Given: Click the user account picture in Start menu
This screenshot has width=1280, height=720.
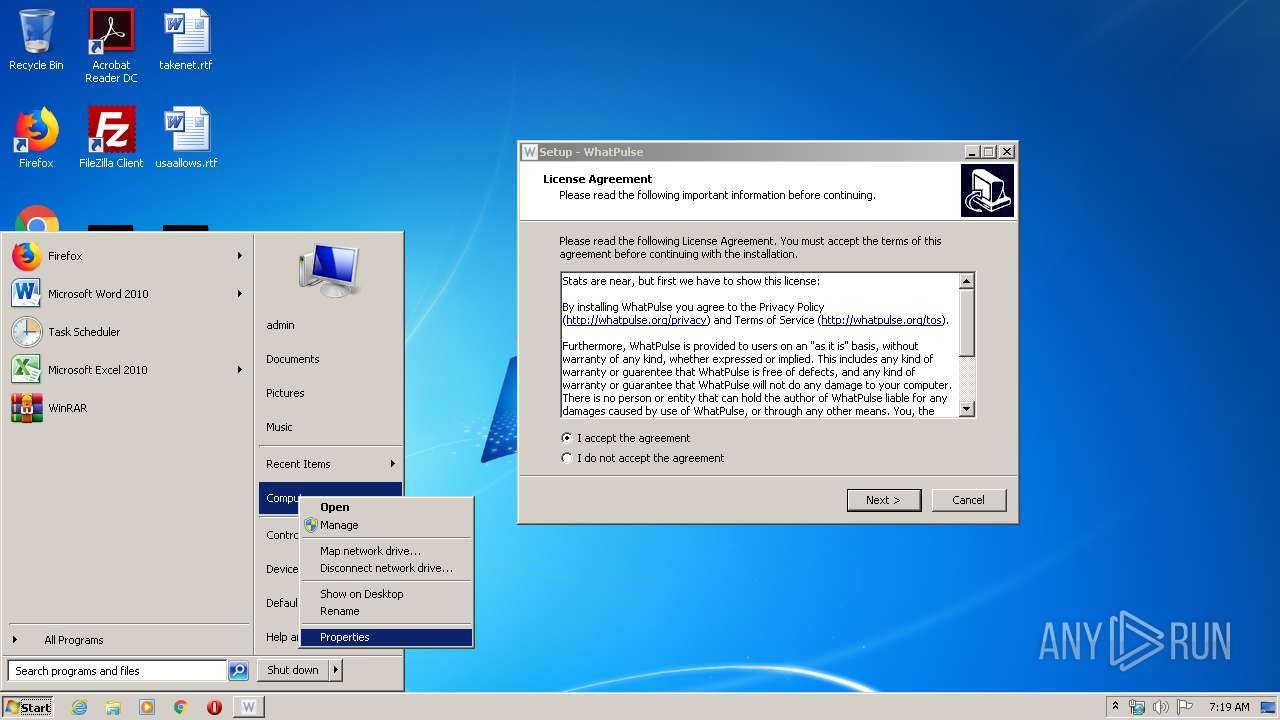Looking at the screenshot, I should (329, 271).
